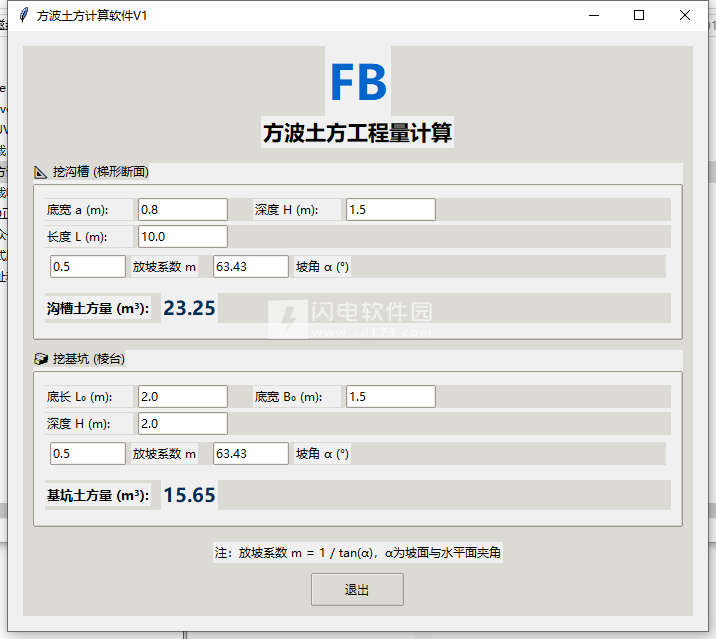Screen dimensions: 716x639
Task: Minimize the 方波土方计算软件V1 window
Action: (x=594, y=16)
